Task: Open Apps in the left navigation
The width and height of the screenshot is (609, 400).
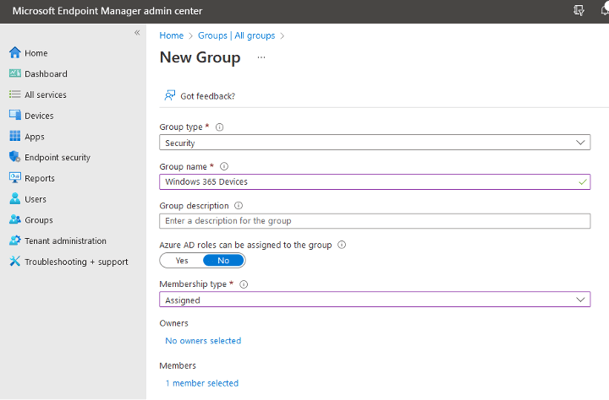Action: click(35, 137)
